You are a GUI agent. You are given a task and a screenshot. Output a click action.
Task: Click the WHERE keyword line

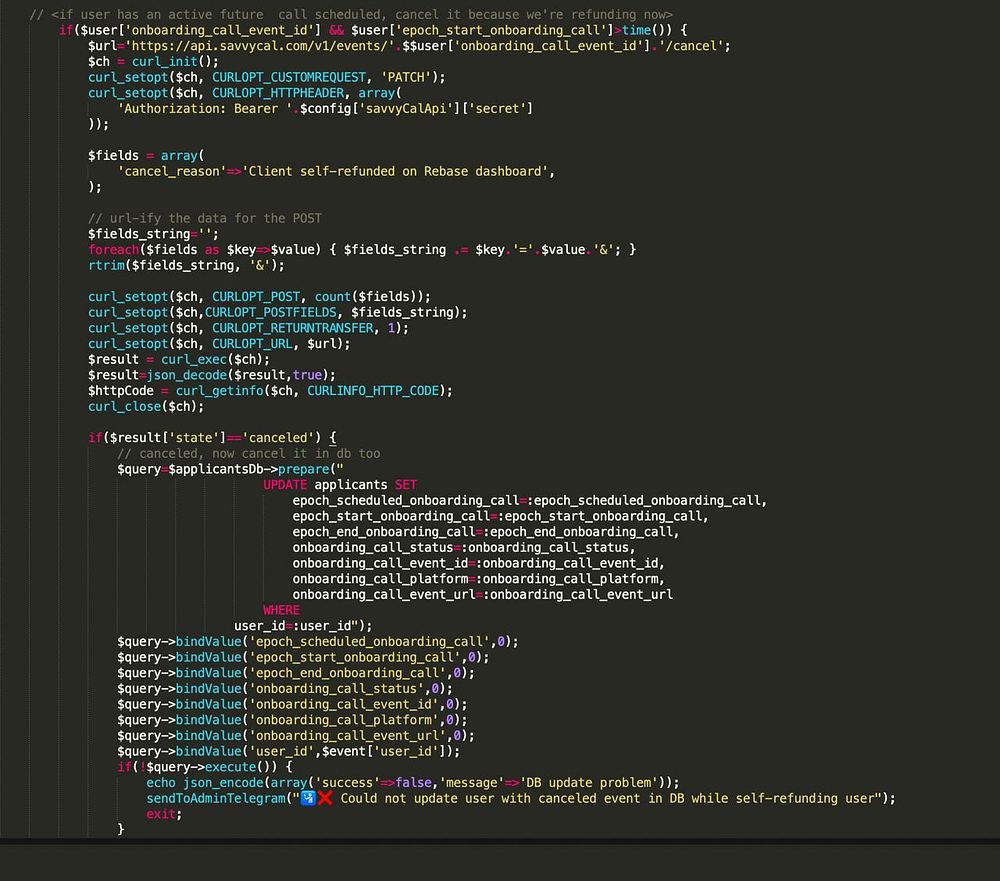(x=281, y=610)
